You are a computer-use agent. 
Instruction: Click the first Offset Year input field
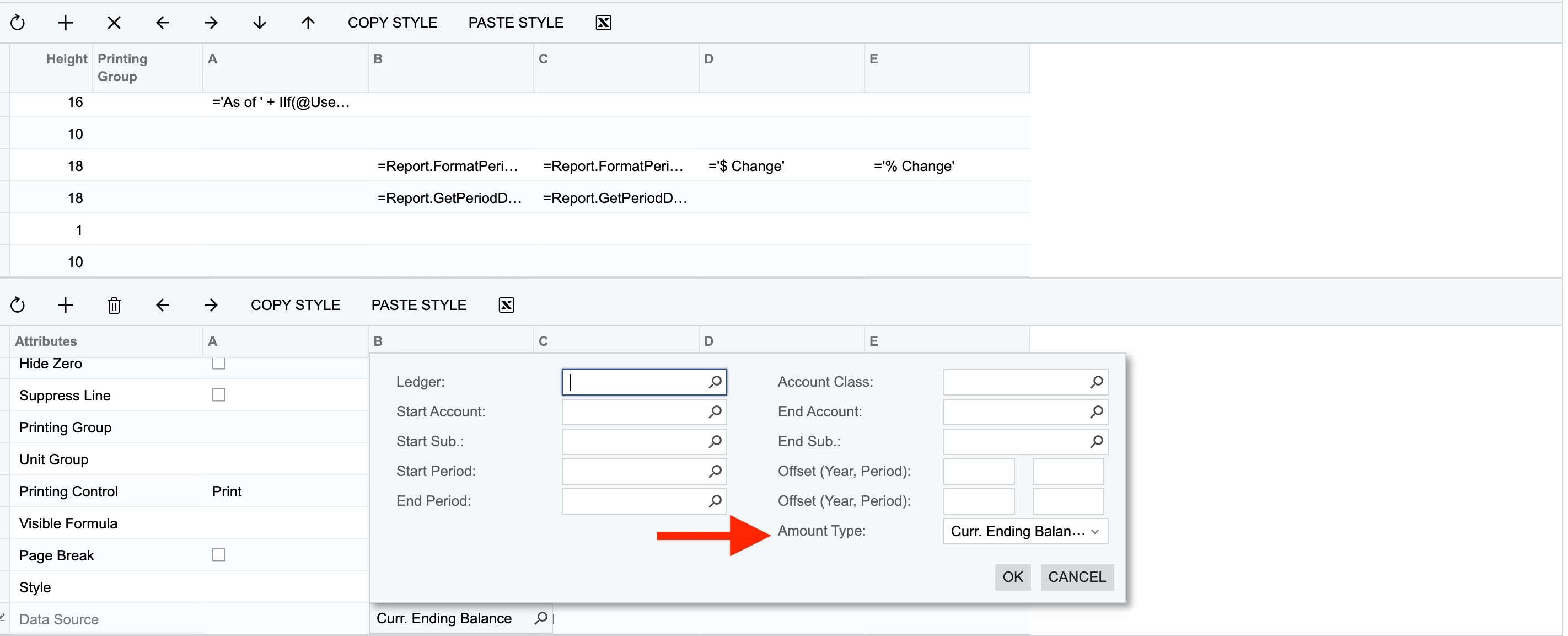click(x=978, y=471)
